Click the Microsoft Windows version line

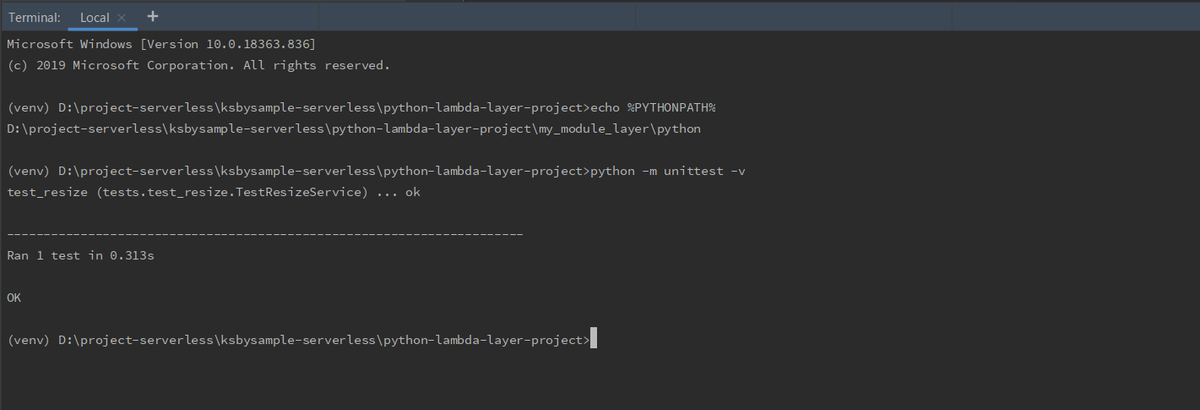coord(160,45)
